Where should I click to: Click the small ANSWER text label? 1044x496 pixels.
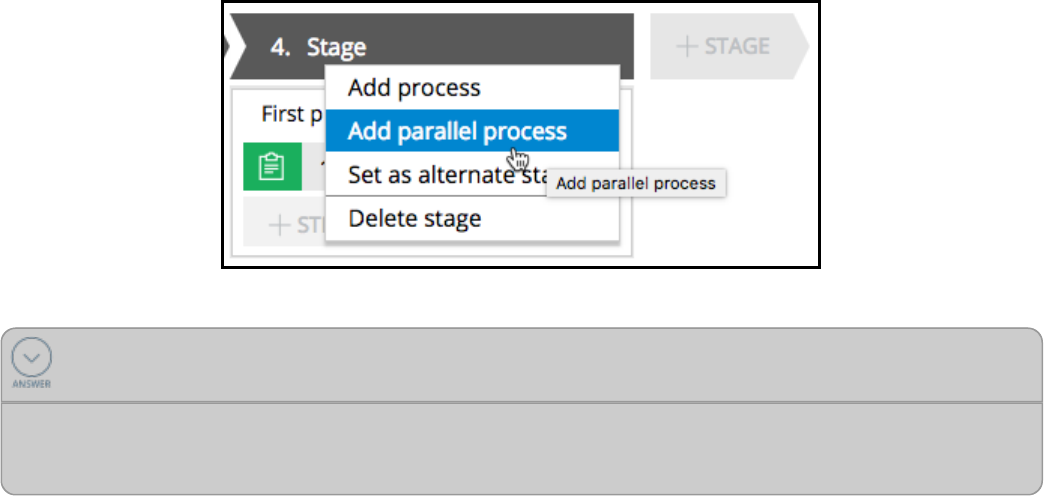[32, 383]
